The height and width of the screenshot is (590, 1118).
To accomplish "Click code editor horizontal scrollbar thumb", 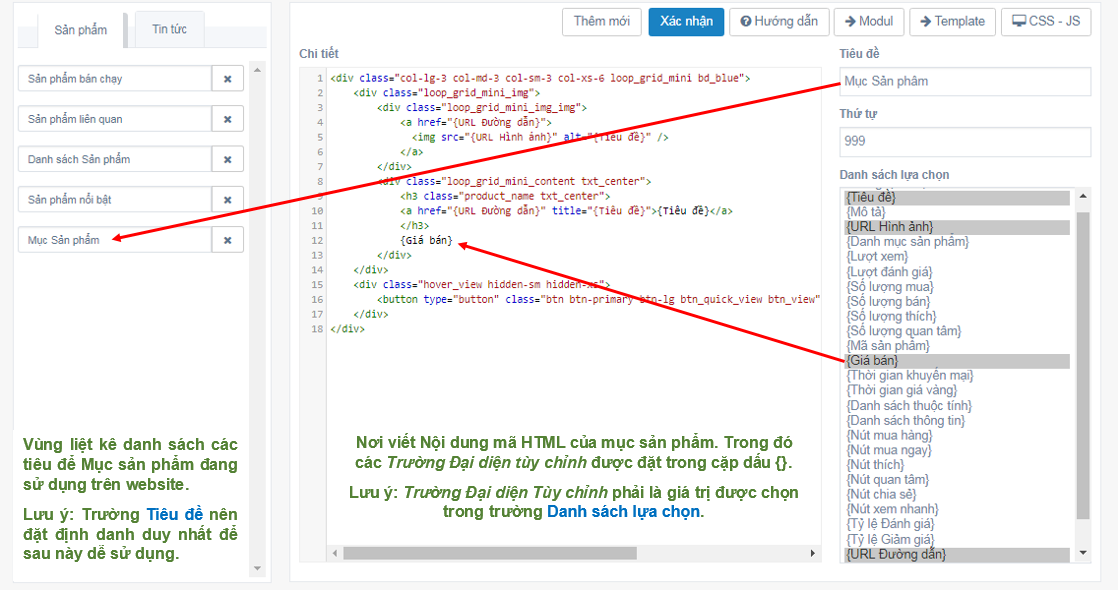I will click(490, 554).
